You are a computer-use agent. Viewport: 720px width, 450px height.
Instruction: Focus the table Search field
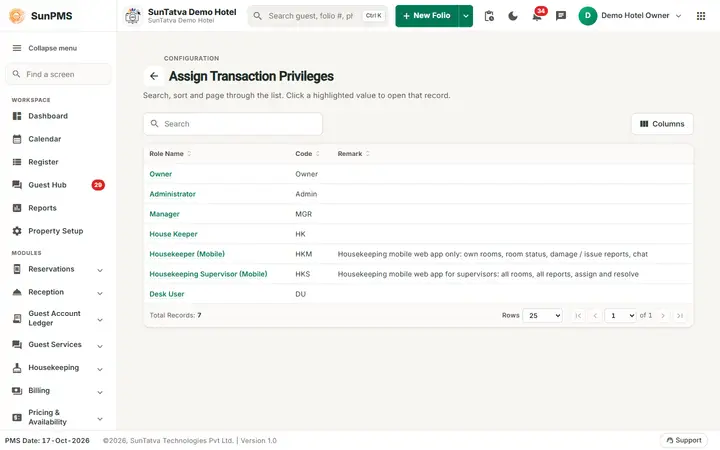click(233, 124)
